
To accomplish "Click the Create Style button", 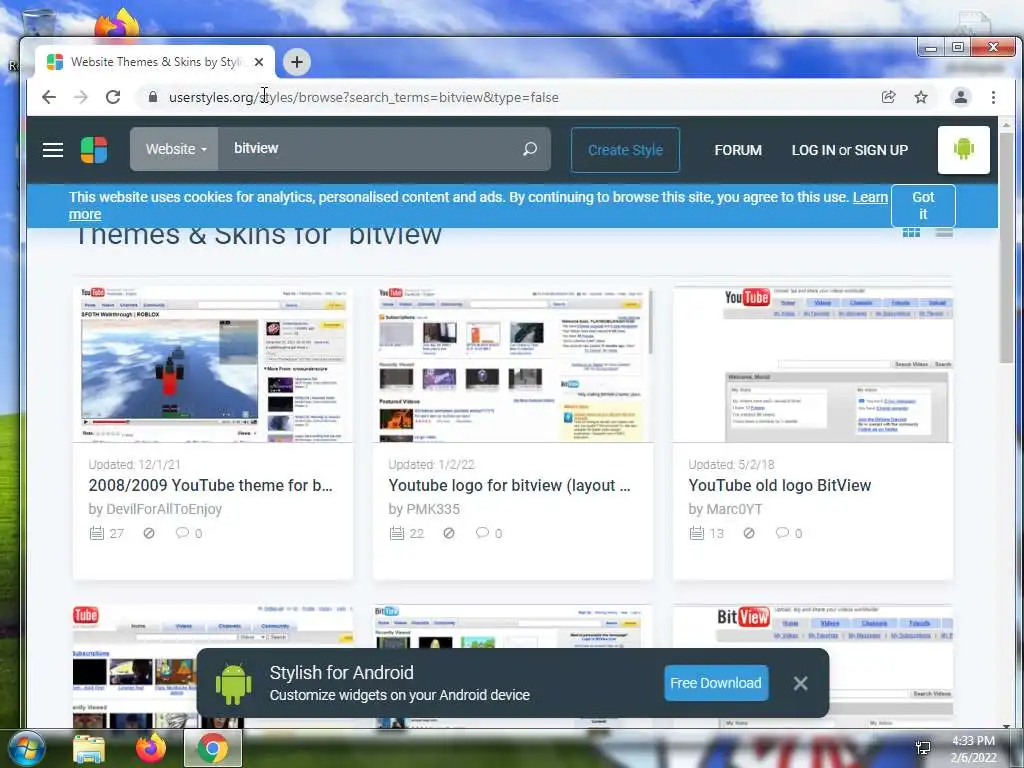I will [x=625, y=150].
